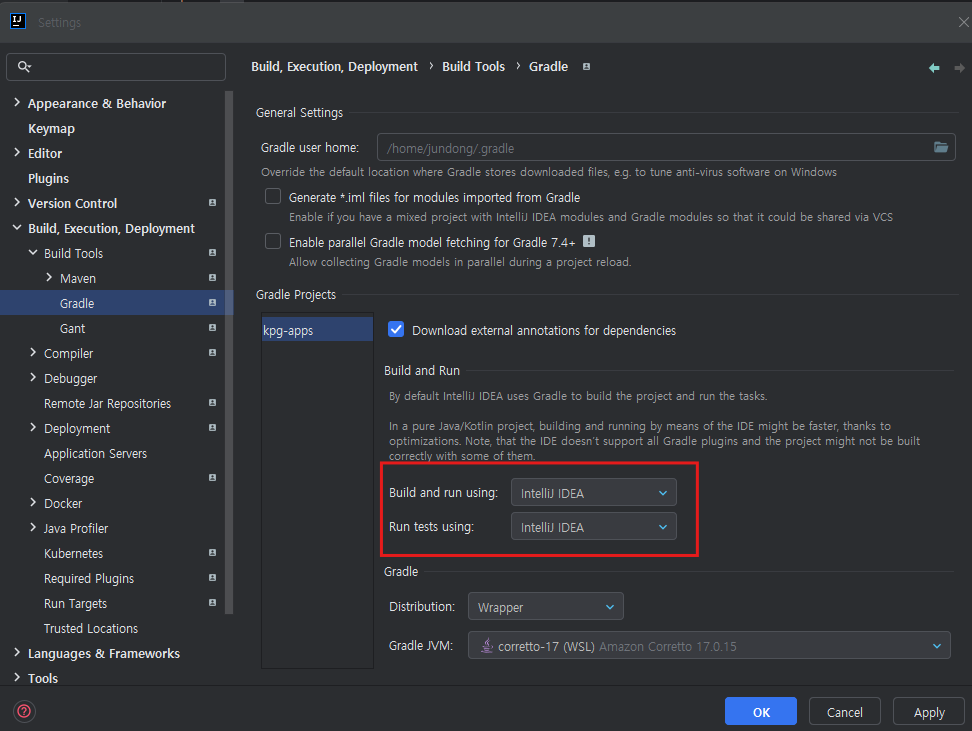This screenshot has height=731, width=972.
Task: Enable parallel Gradle model fetching checkbox
Action: coord(273,241)
